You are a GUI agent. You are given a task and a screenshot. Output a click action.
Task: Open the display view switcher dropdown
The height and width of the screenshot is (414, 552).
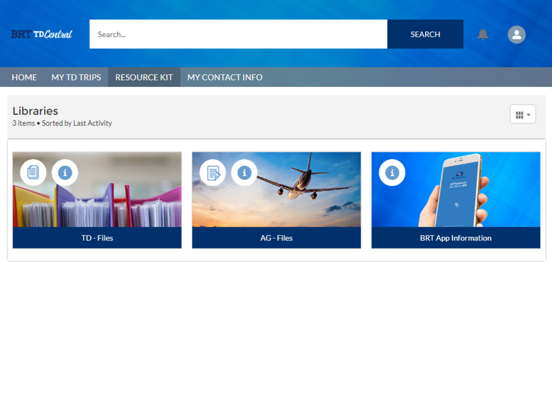coord(523,114)
